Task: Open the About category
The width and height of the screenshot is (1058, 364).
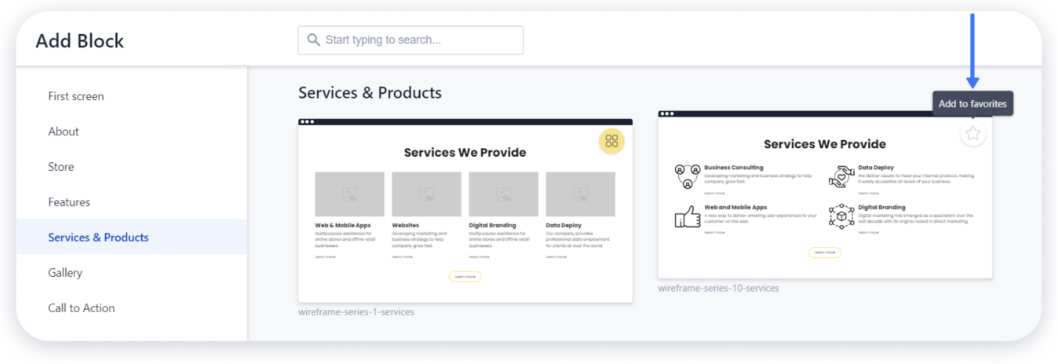Action: tap(132, 131)
